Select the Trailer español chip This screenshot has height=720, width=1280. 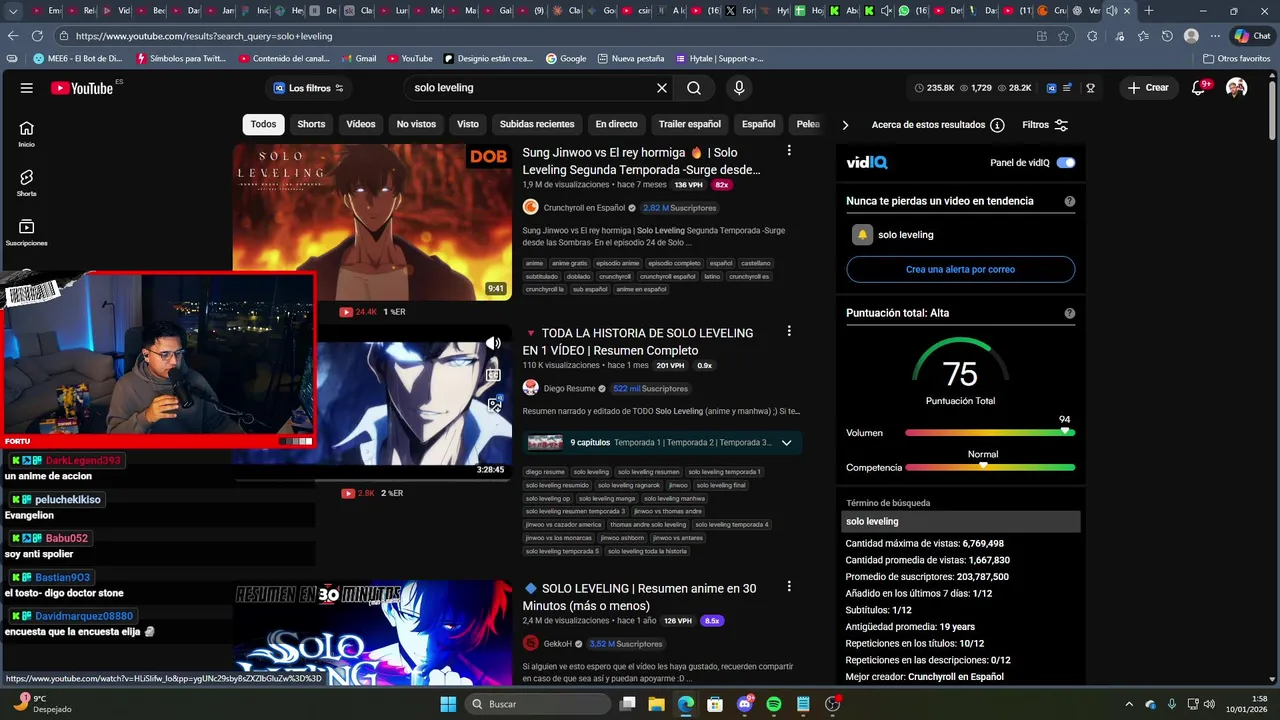click(x=689, y=125)
